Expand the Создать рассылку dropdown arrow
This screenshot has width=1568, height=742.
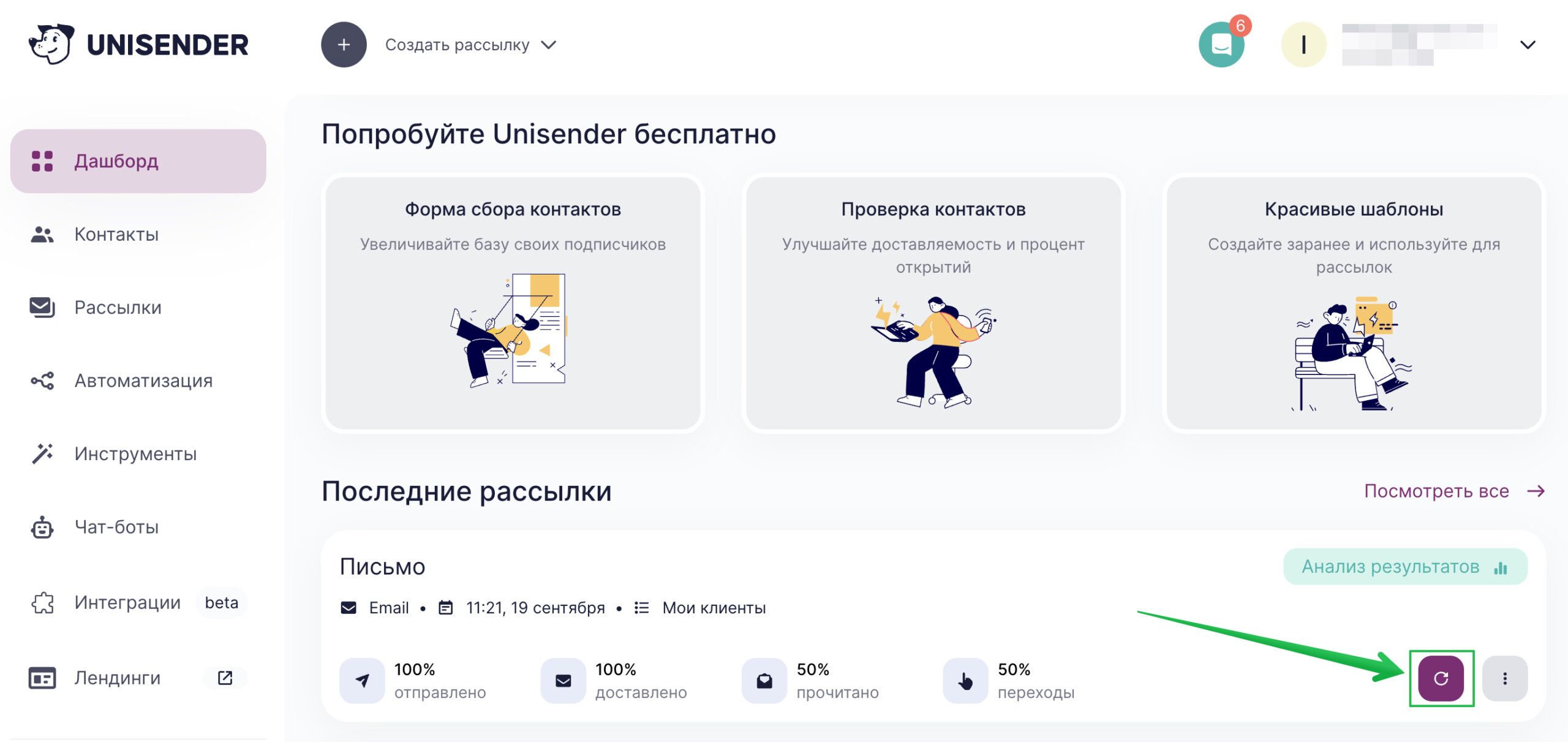(x=549, y=44)
